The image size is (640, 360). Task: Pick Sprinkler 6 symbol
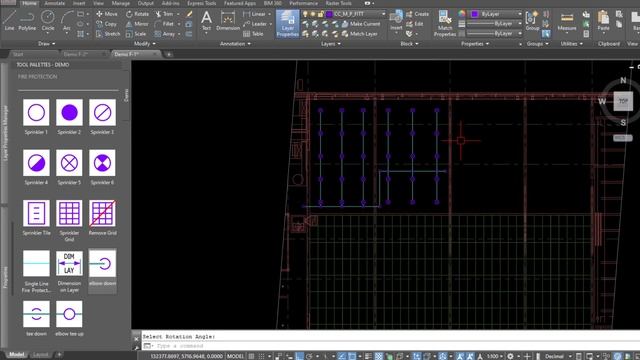[102, 167]
